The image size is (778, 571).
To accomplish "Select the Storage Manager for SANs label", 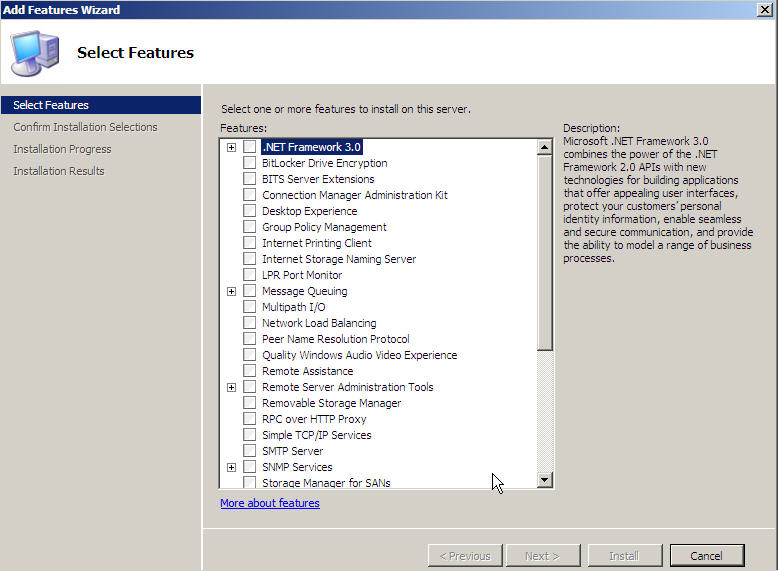I will click(326, 482).
